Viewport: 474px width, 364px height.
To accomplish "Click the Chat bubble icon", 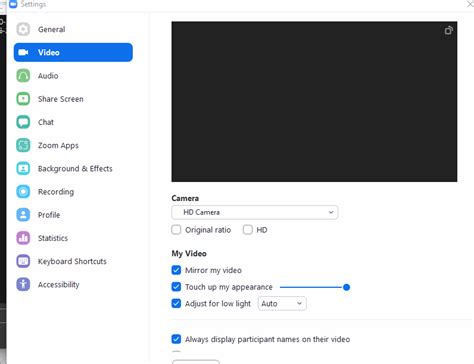I will pos(23,122).
